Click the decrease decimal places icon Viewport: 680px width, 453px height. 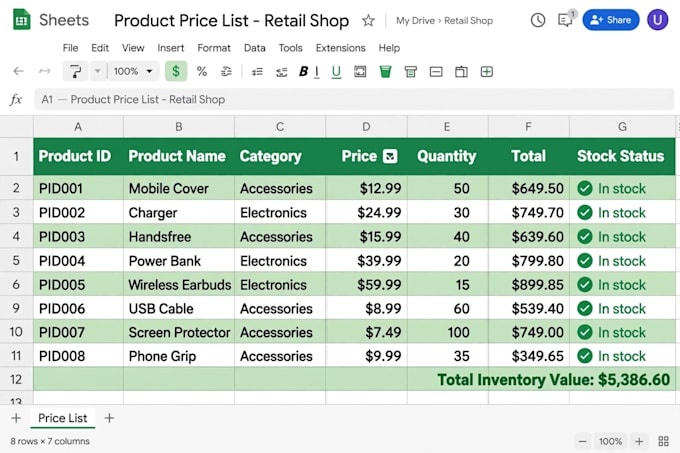click(x=257, y=72)
